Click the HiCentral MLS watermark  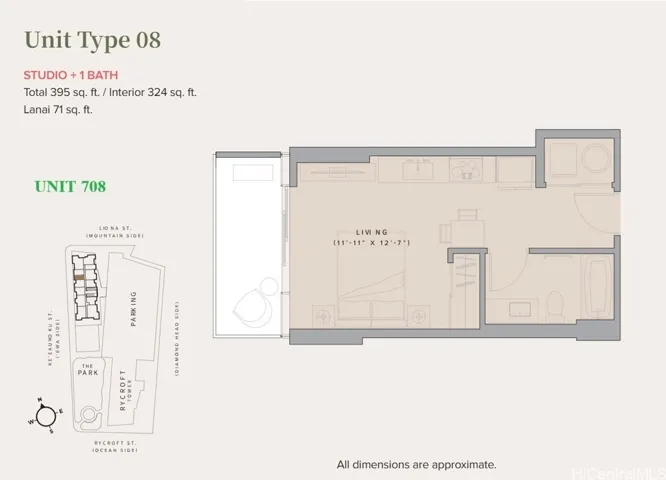coord(618,473)
